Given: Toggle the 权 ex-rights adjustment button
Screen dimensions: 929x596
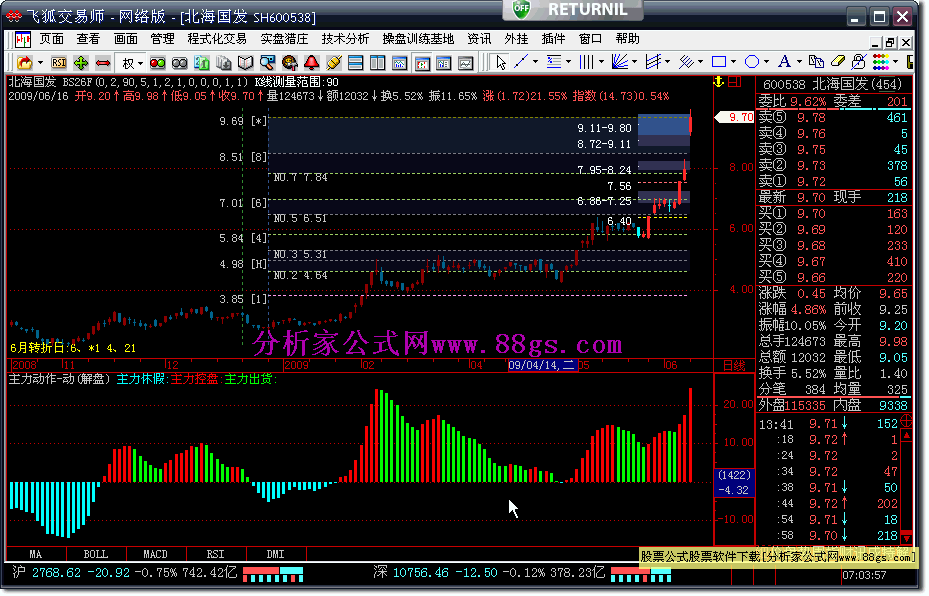Looking at the screenshot, I should click(x=127, y=63).
